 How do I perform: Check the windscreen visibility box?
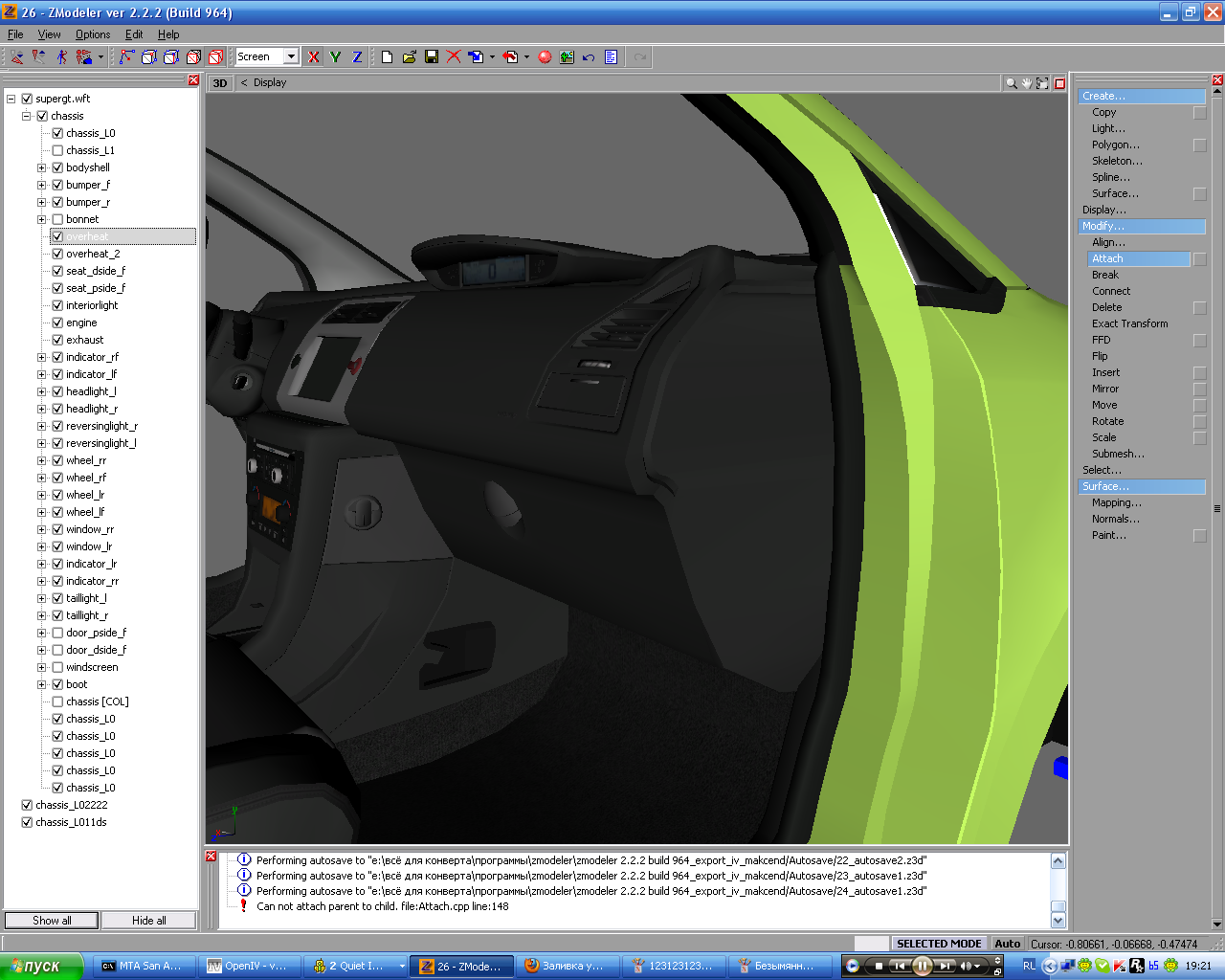click(x=57, y=667)
